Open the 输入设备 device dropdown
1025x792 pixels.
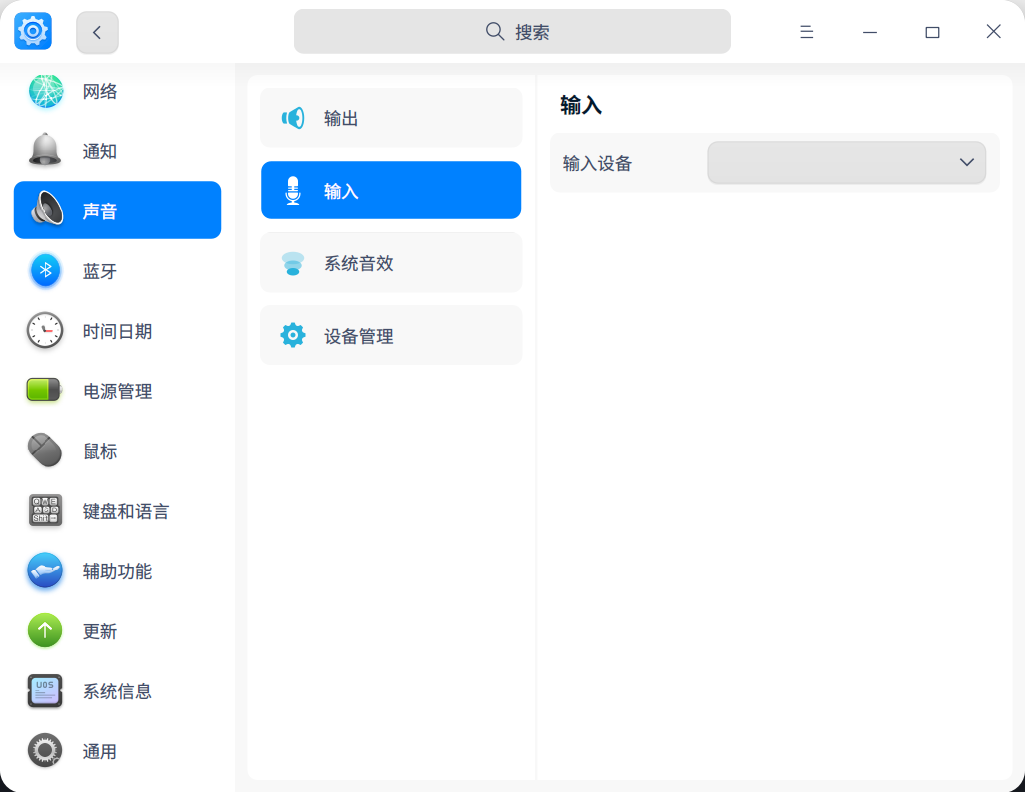click(847, 162)
